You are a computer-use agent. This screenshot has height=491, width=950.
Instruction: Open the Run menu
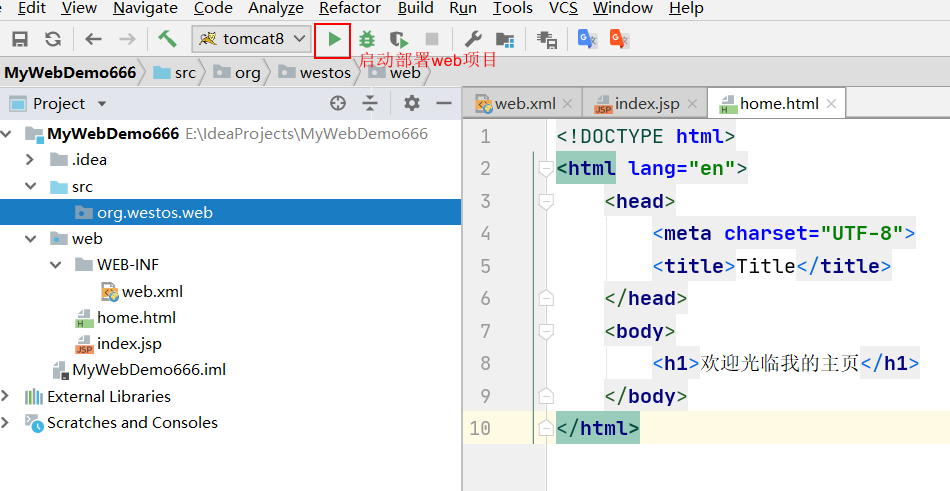[x=463, y=8]
